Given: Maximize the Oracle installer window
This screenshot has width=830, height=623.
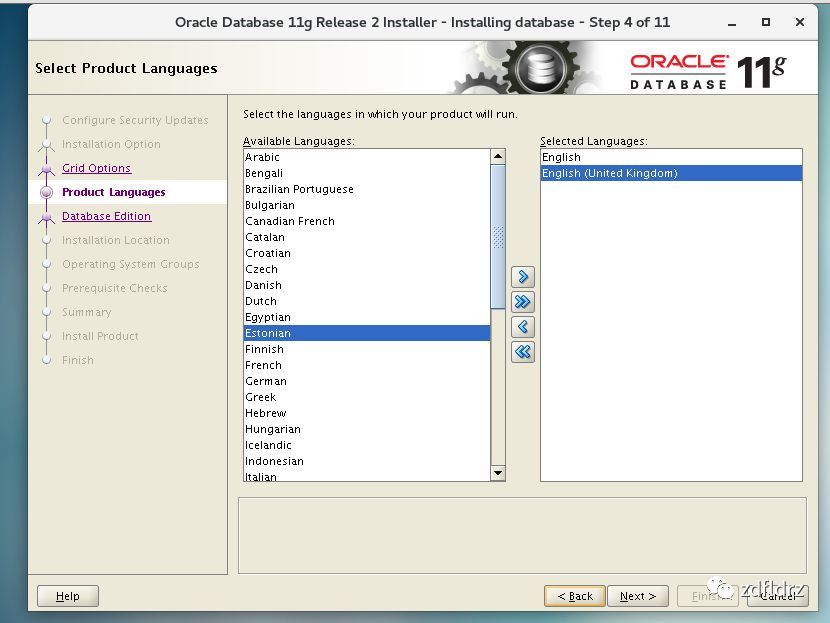Looking at the screenshot, I should (x=765, y=22).
